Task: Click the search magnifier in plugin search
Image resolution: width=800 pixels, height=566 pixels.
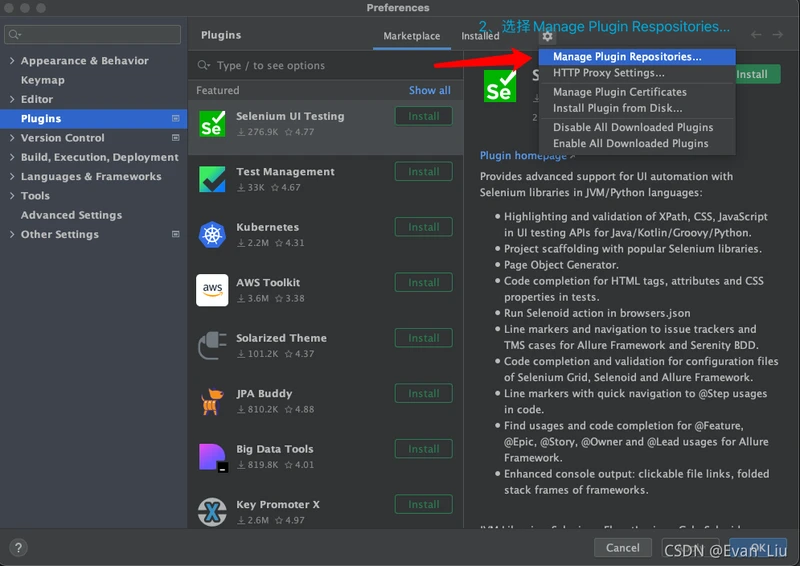Action: (204, 65)
